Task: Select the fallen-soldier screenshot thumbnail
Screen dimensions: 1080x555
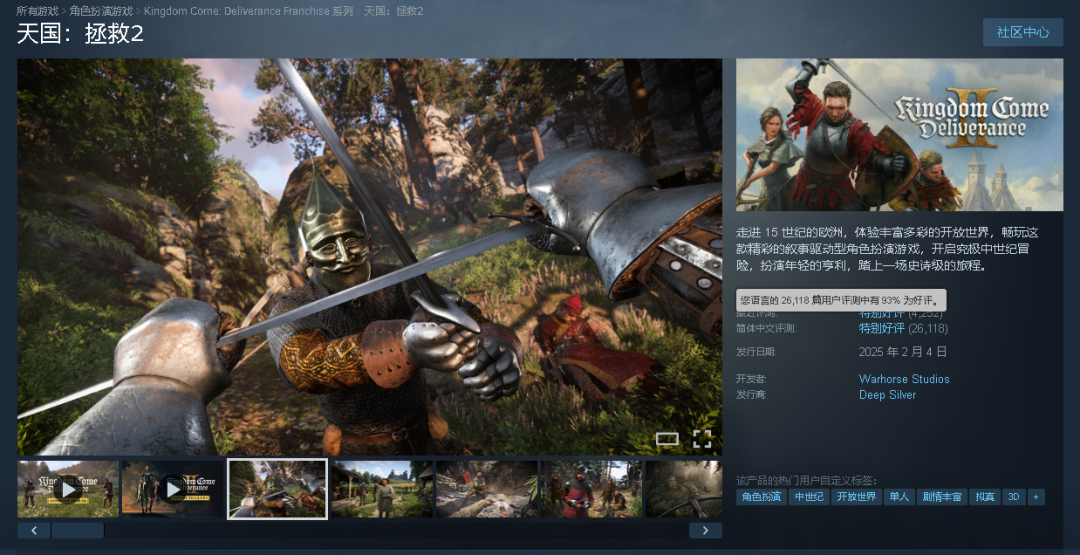Action: tap(487, 489)
